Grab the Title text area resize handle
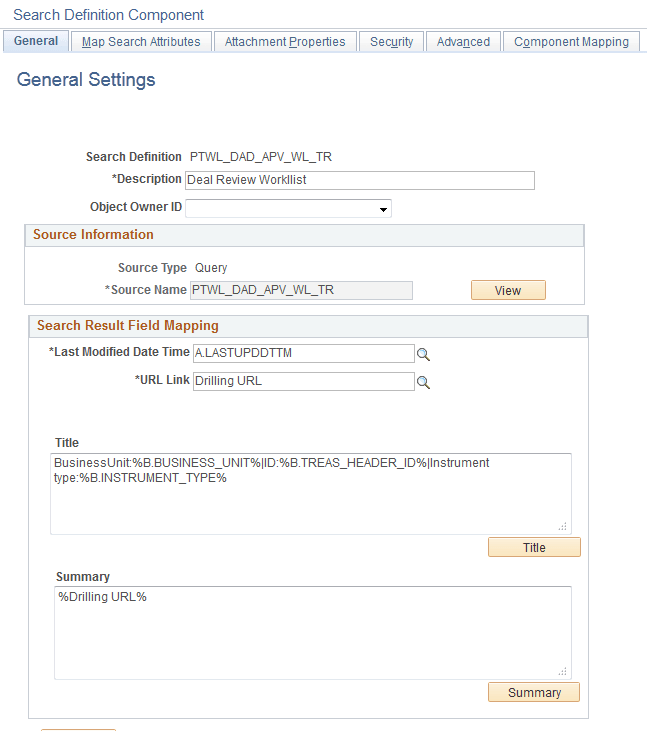647x731 pixels. pos(563,526)
